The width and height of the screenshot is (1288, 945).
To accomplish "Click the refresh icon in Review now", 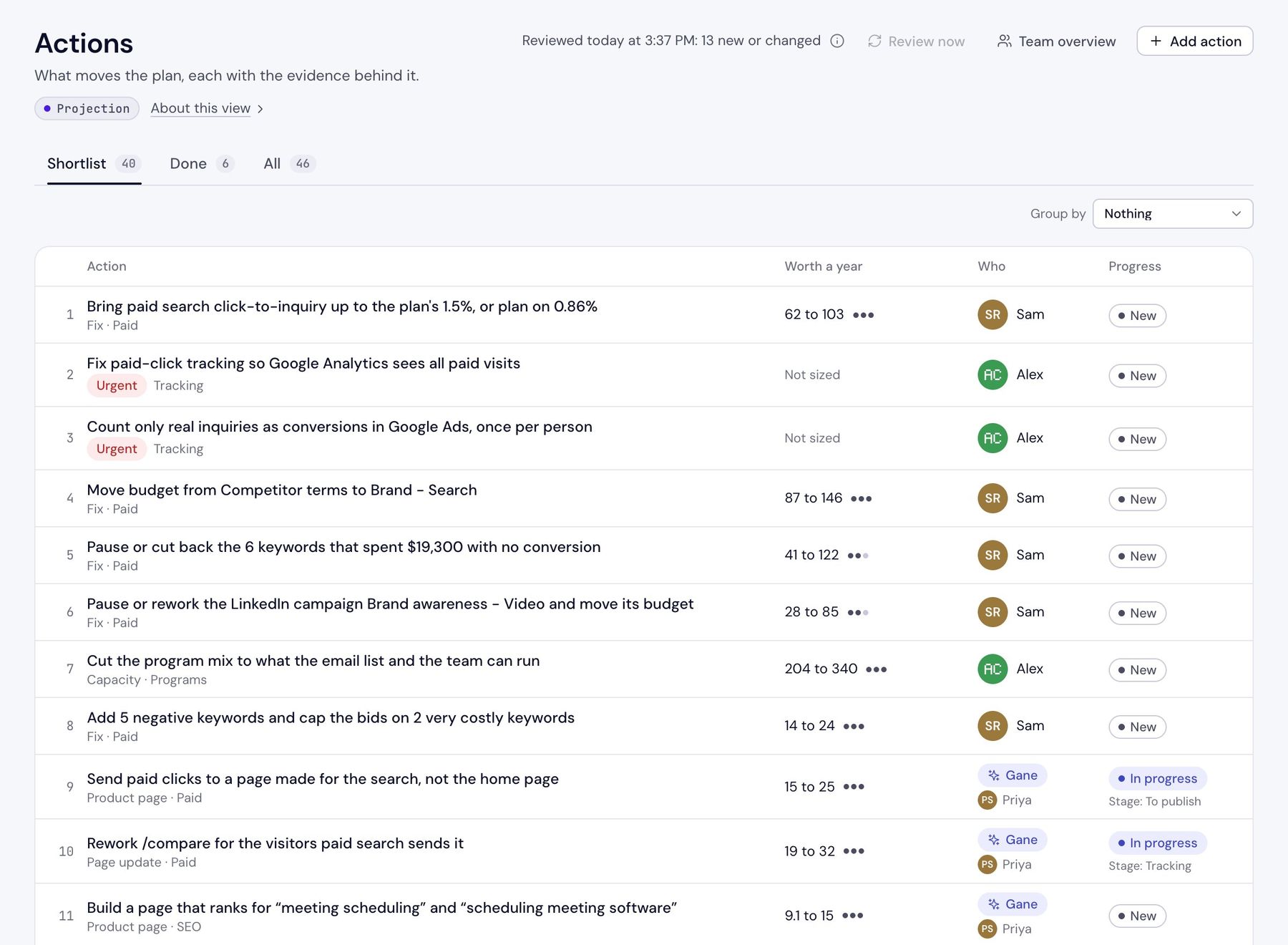I will [x=874, y=41].
